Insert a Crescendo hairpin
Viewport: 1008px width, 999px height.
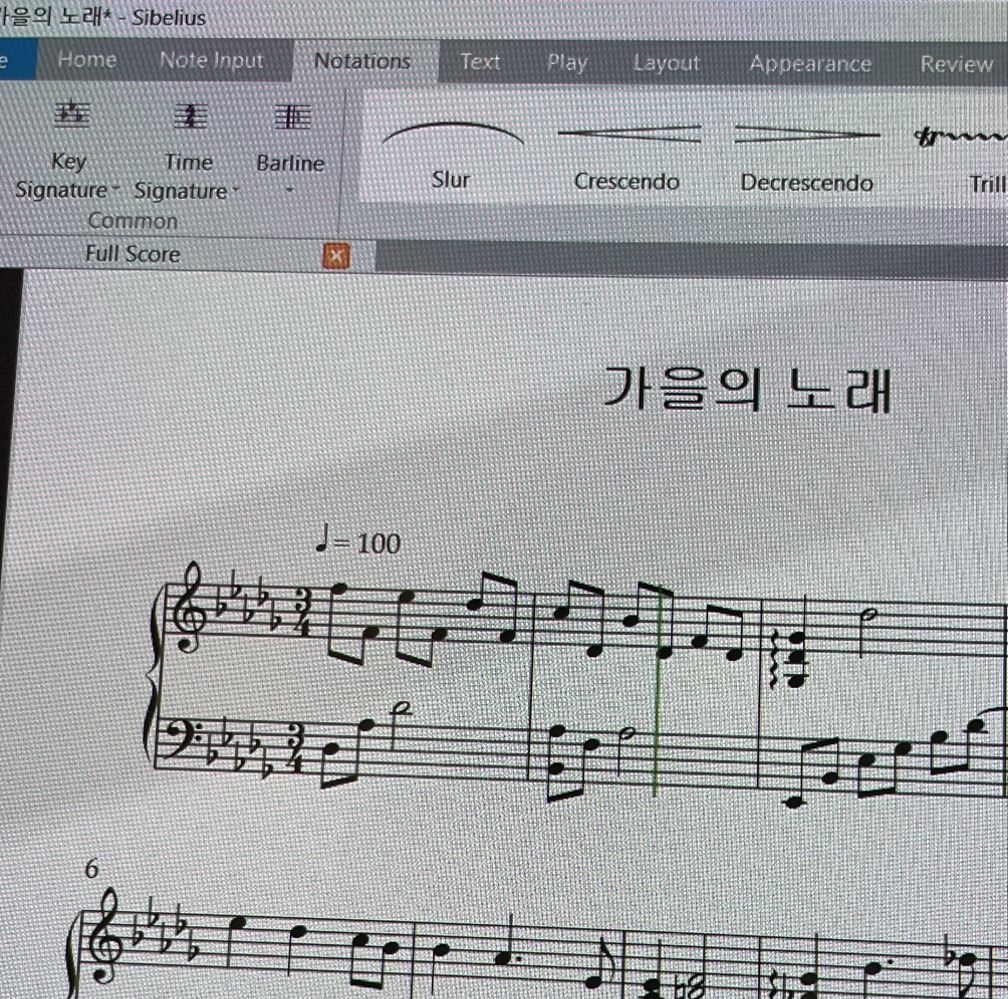(x=627, y=156)
